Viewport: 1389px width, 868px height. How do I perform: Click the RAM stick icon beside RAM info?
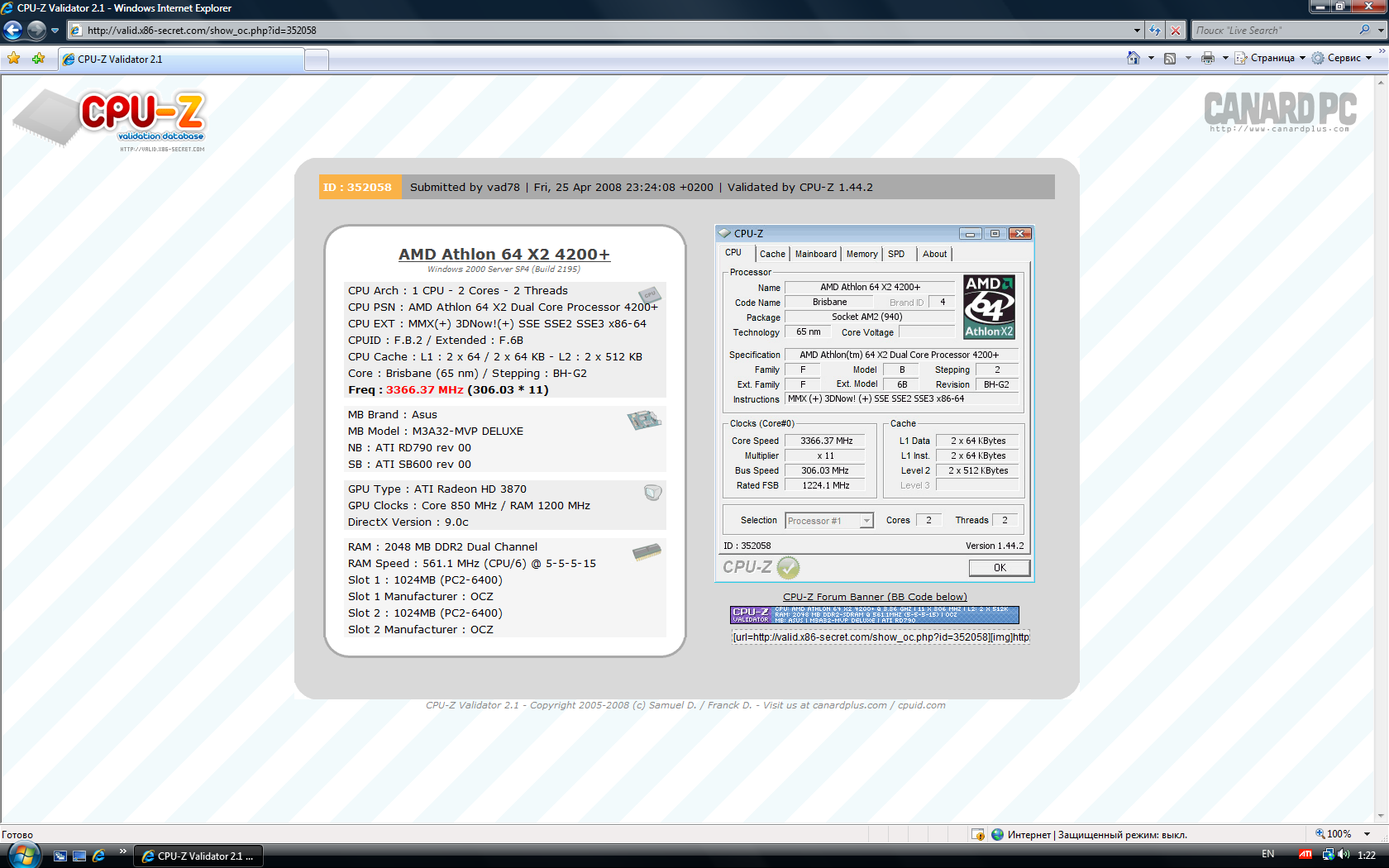(x=647, y=551)
